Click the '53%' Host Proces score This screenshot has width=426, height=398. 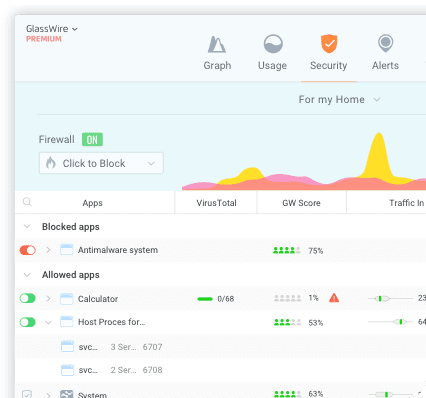point(316,323)
